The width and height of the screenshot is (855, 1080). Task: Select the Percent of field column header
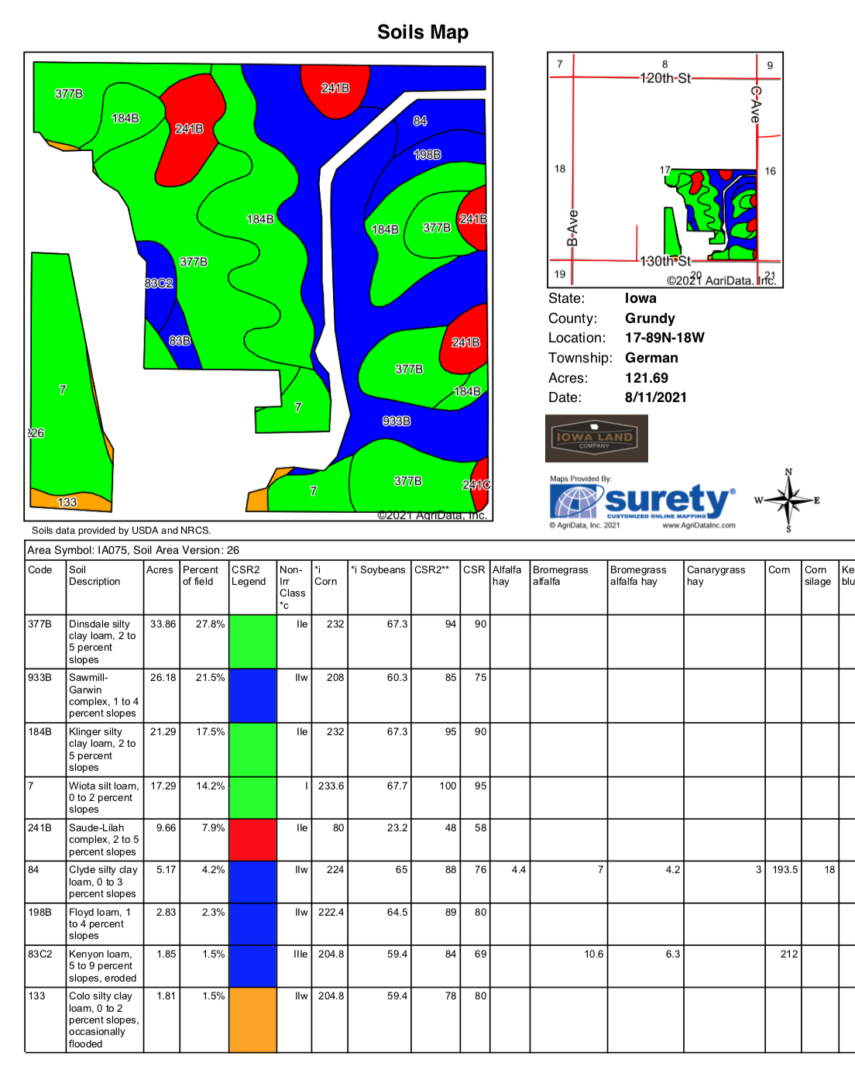tap(203, 576)
